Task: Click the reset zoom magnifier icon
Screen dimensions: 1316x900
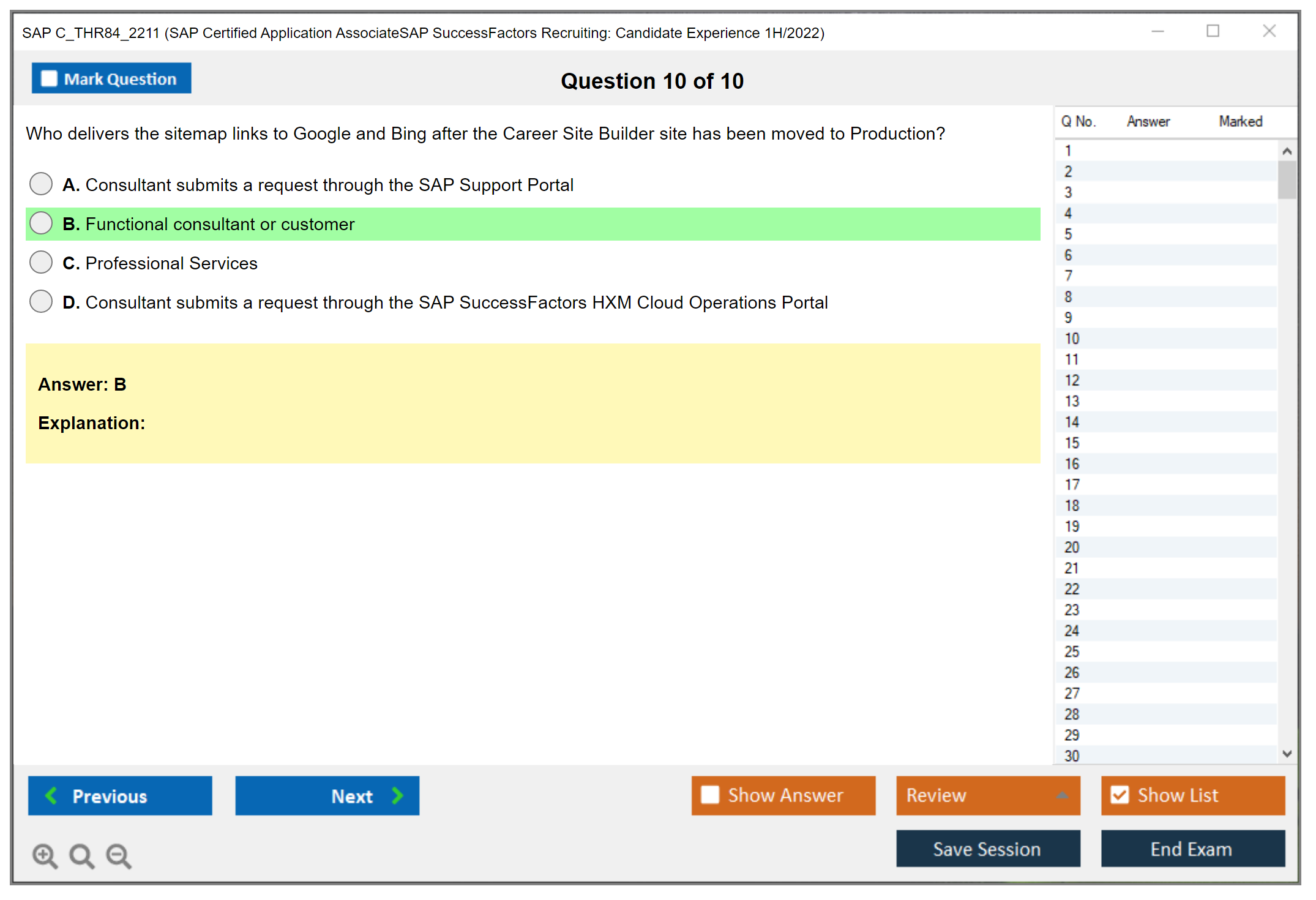Action: (x=81, y=855)
